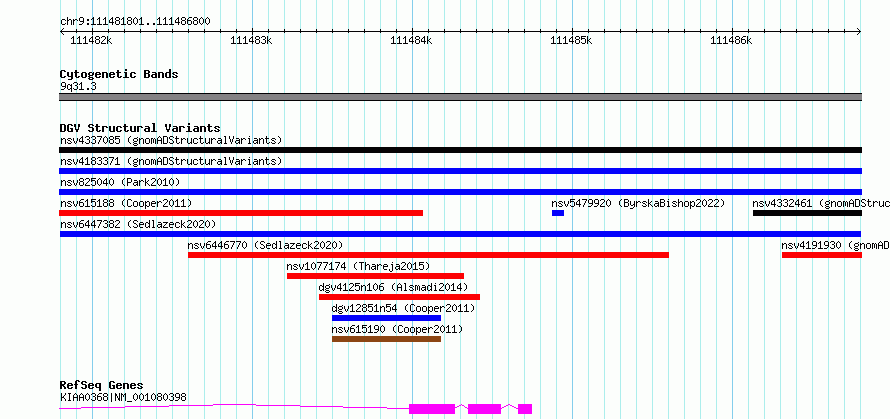Select the blue nsv4183371 gnomAD variant bar
The height and width of the screenshot is (419, 890).
tap(460, 171)
